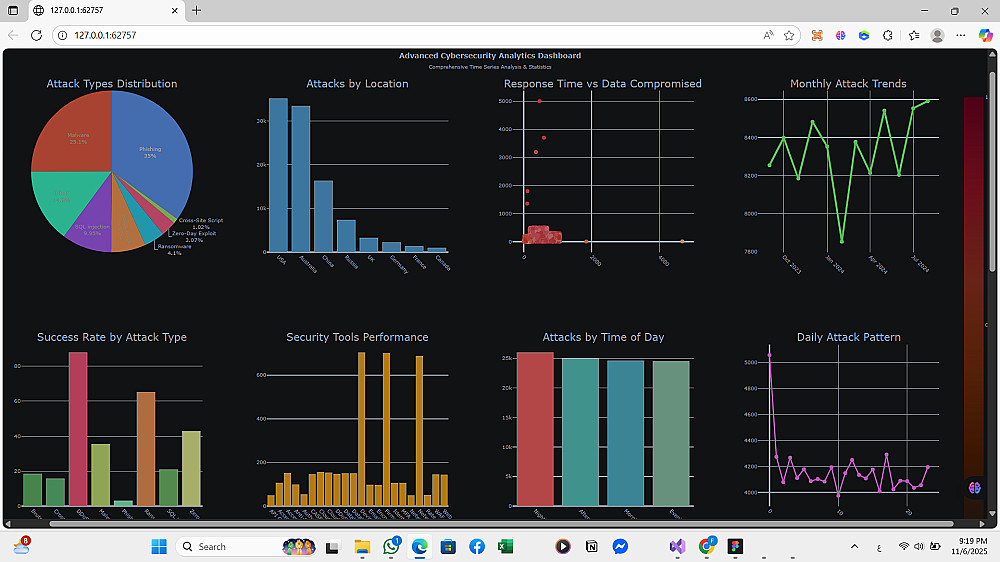Screen dimensions: 1000x562
Task: Open Messenger from taskbar
Action: [620, 547]
